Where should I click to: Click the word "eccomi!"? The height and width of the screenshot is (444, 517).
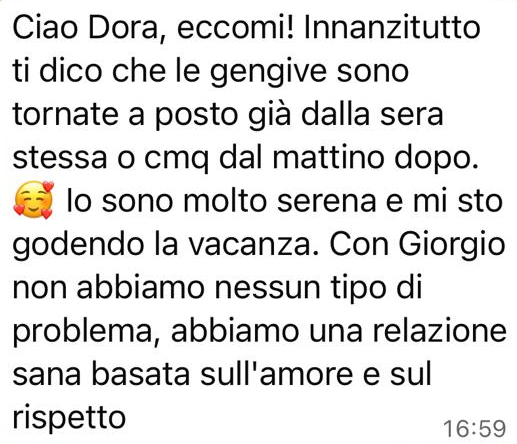(235, 28)
